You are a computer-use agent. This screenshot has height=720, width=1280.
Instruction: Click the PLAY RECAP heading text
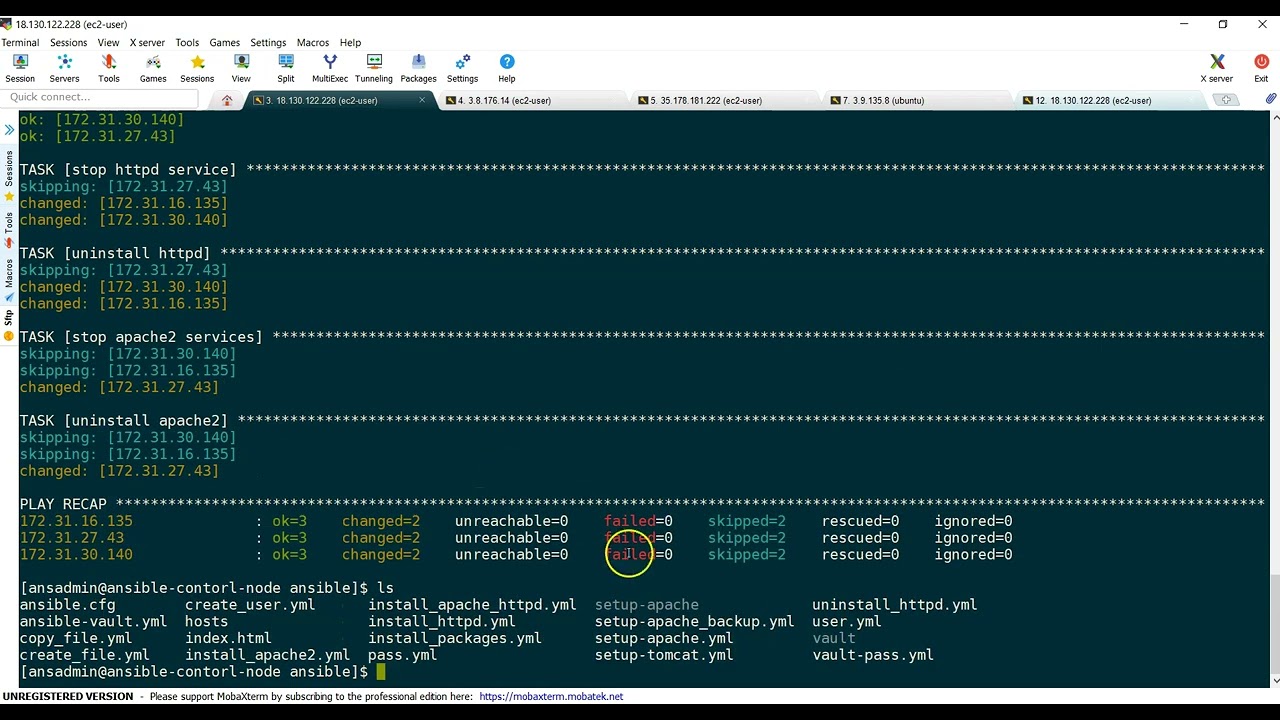pos(63,504)
